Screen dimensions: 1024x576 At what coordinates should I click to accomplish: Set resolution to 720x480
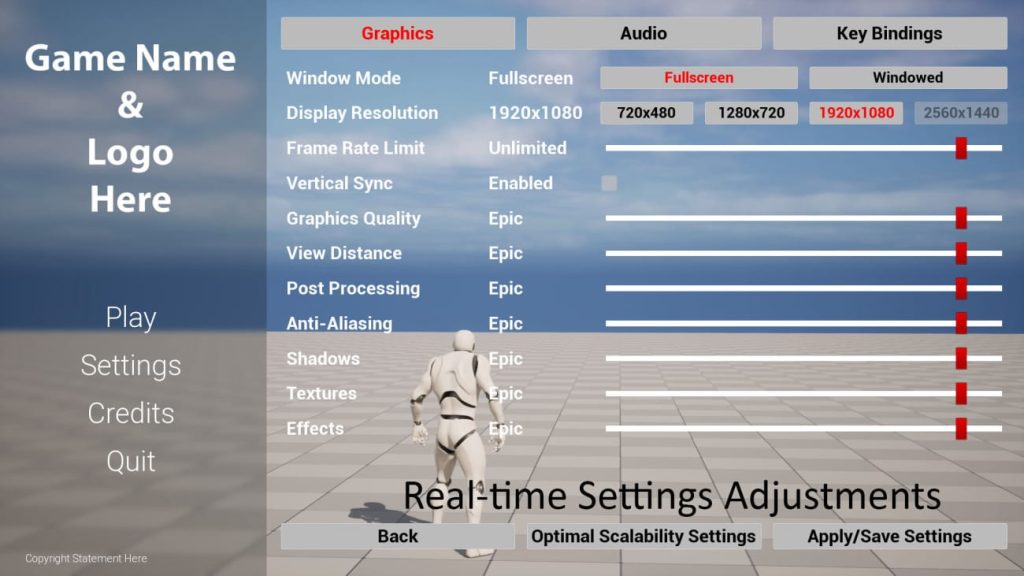647,112
